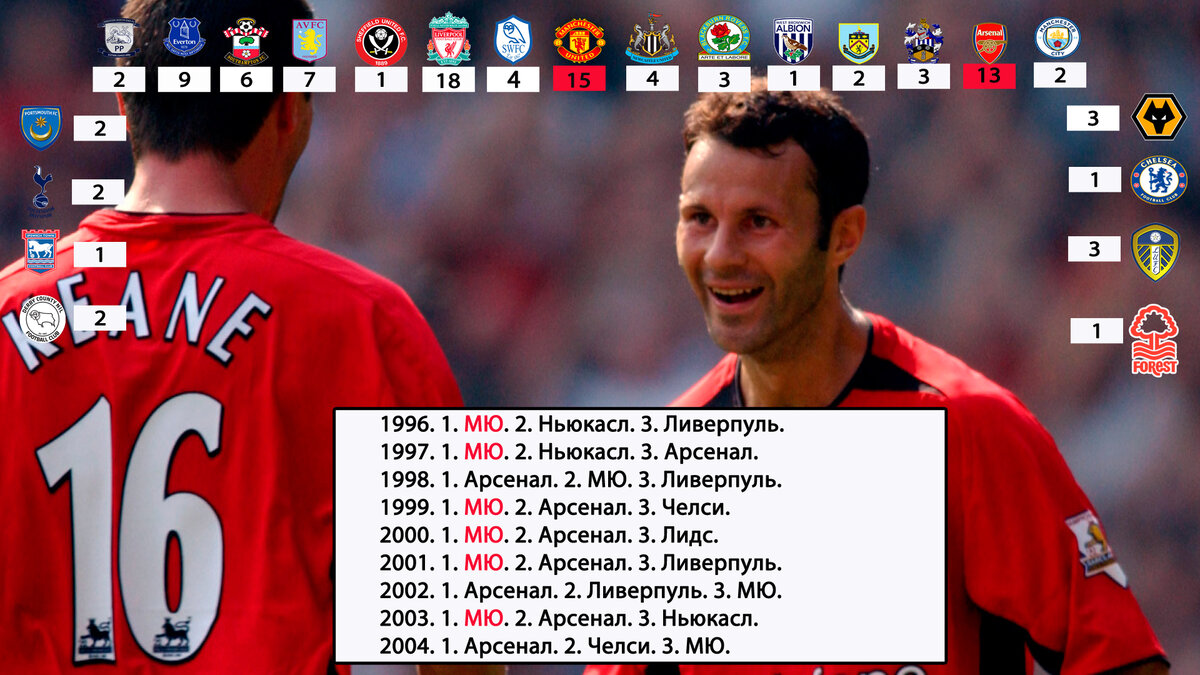This screenshot has width=1200, height=675.
Task: Select the Ipswich Town crest
Action: [41, 251]
